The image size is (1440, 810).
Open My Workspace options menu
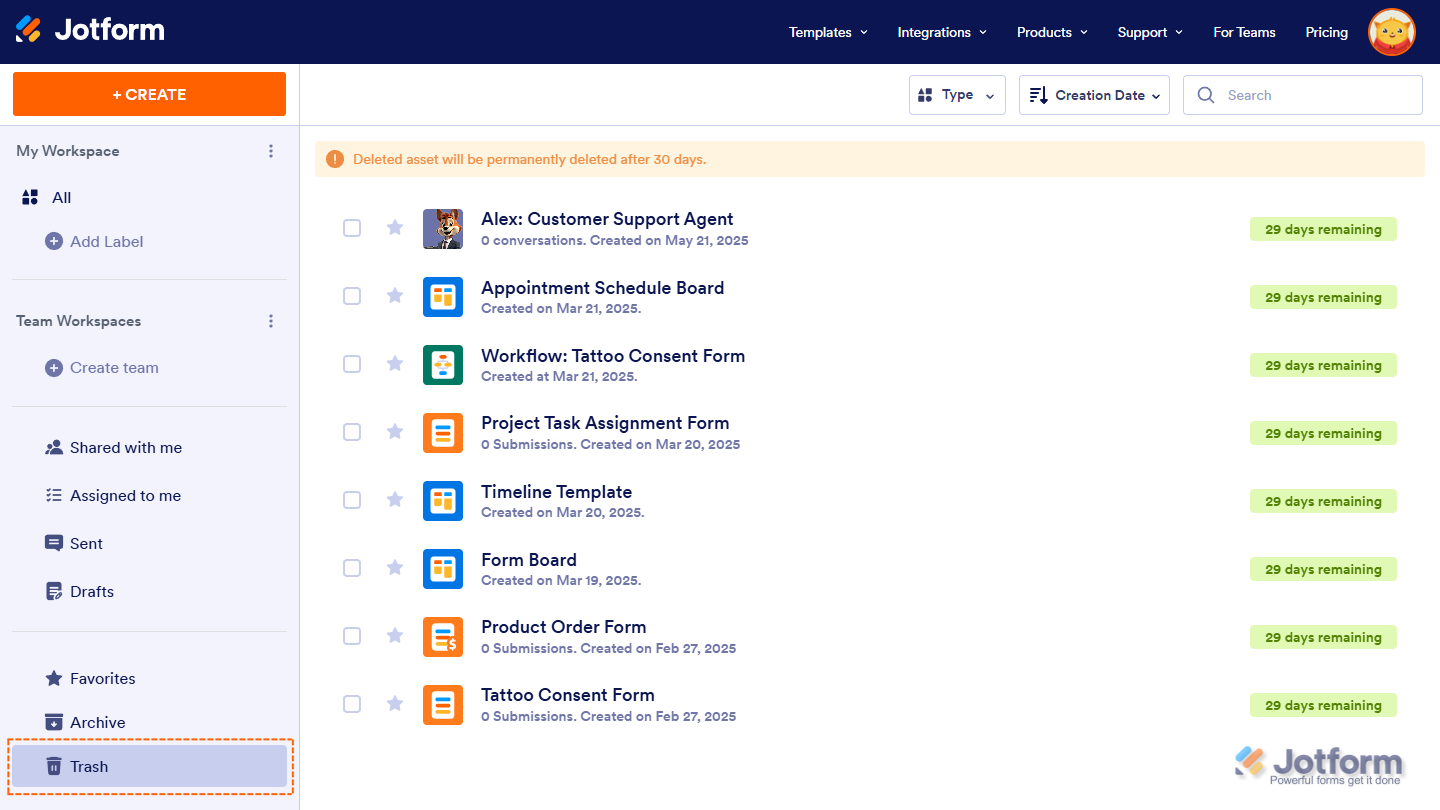pos(270,151)
